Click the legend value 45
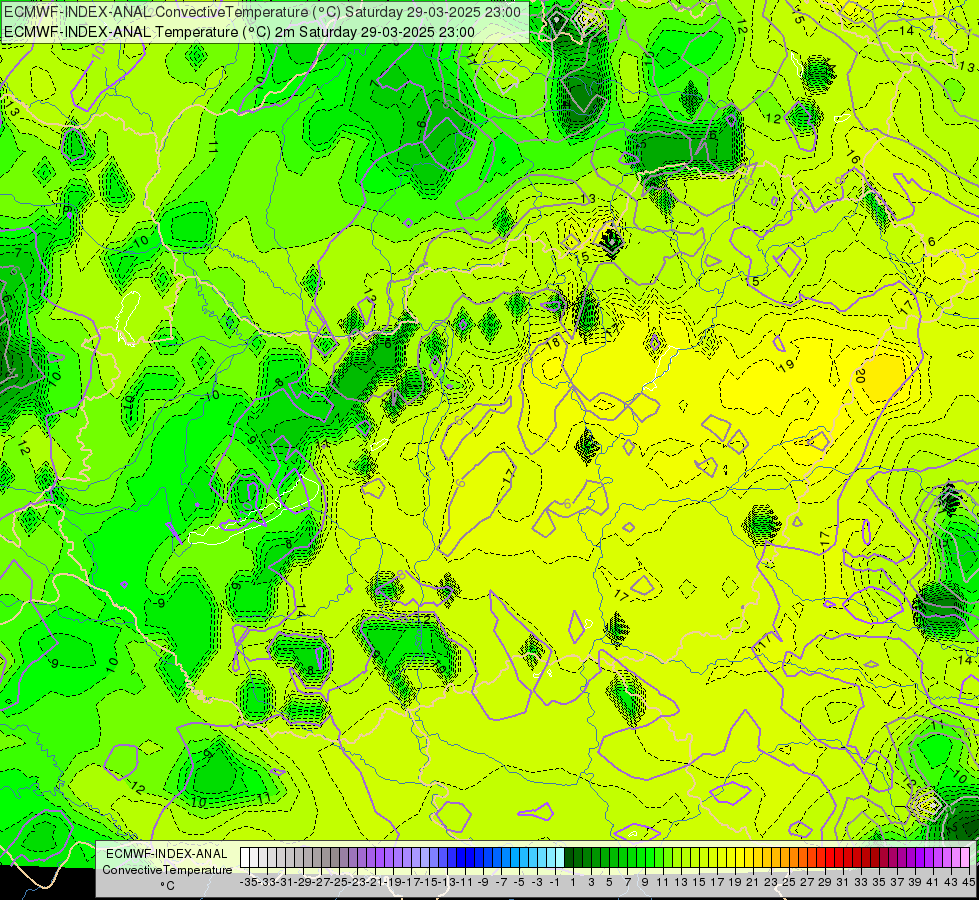 968,882
